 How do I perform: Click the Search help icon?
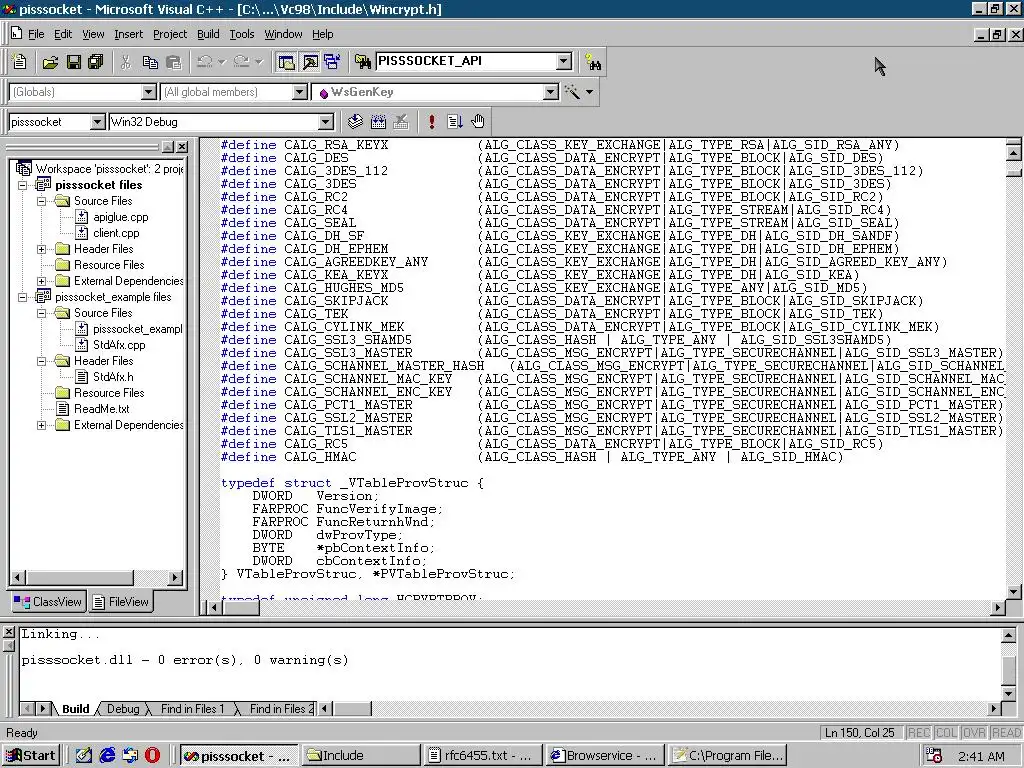593,62
